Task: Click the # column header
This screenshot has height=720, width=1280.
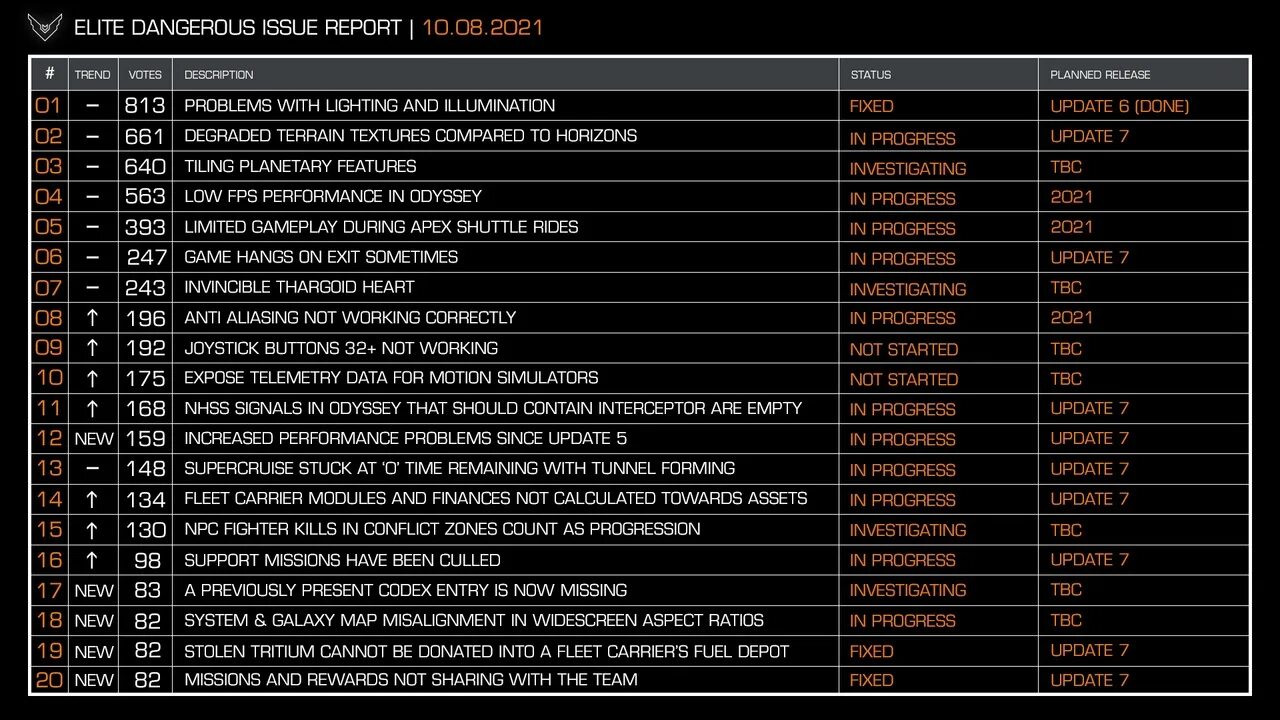Action: click(x=49, y=75)
